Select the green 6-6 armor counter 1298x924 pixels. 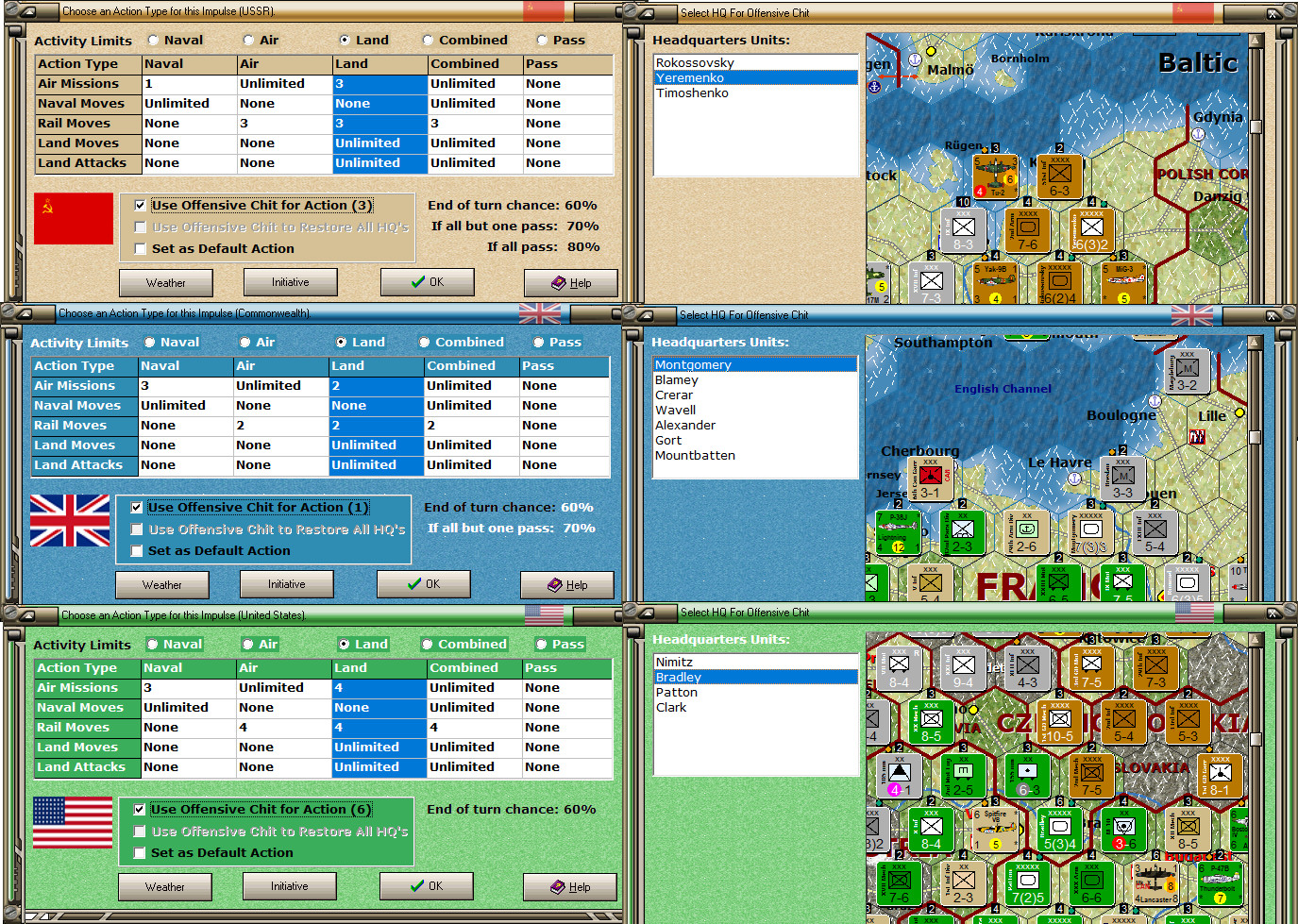1092,883
